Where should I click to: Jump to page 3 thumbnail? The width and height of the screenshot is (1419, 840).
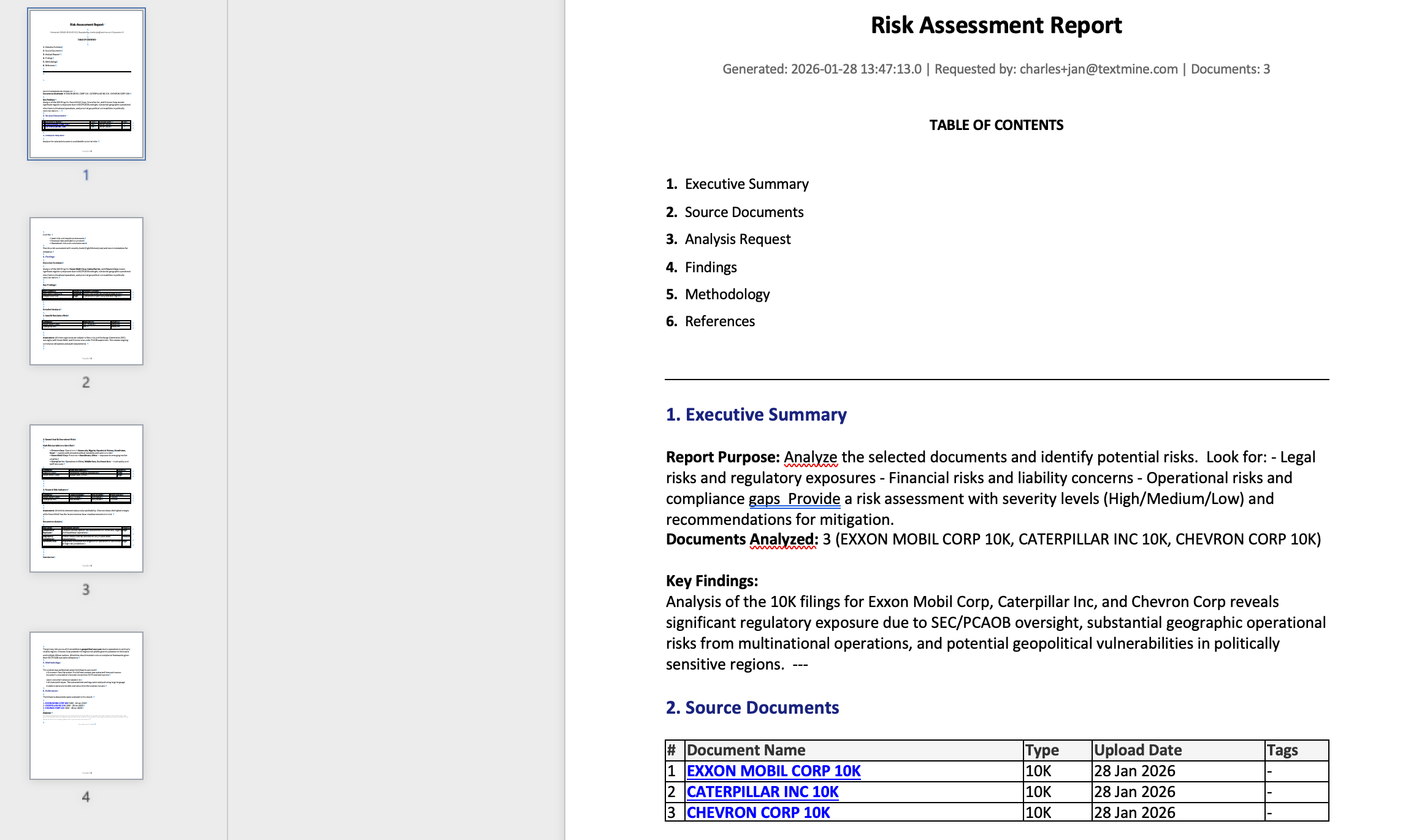click(86, 498)
